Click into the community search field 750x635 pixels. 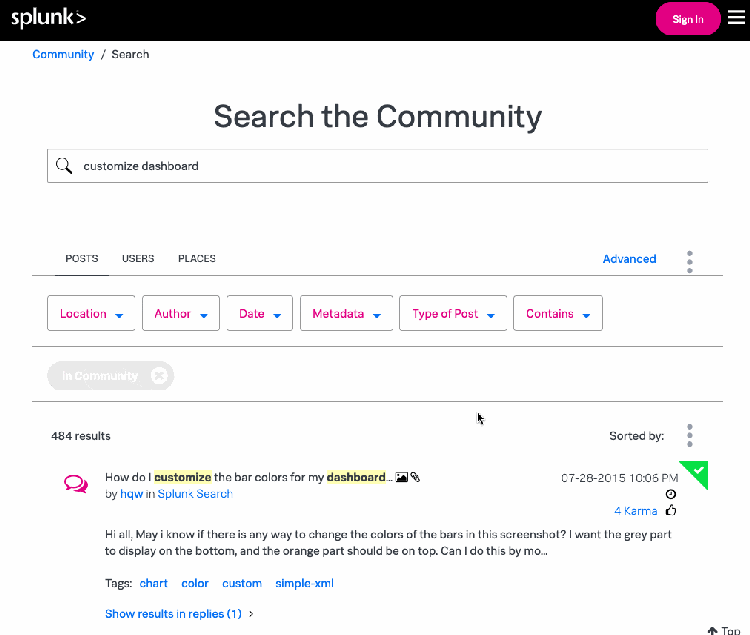tap(390, 166)
